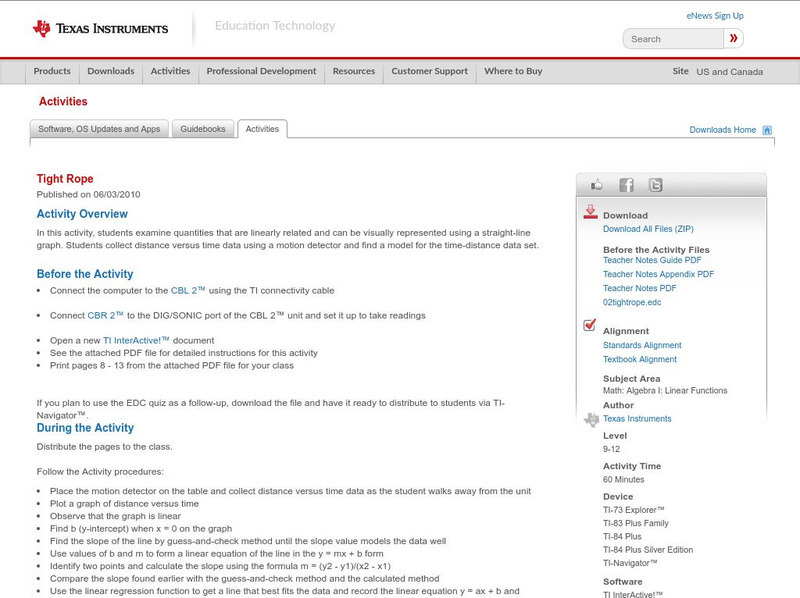Click the Education Technology header text
The image size is (800, 598).
pos(275,26)
